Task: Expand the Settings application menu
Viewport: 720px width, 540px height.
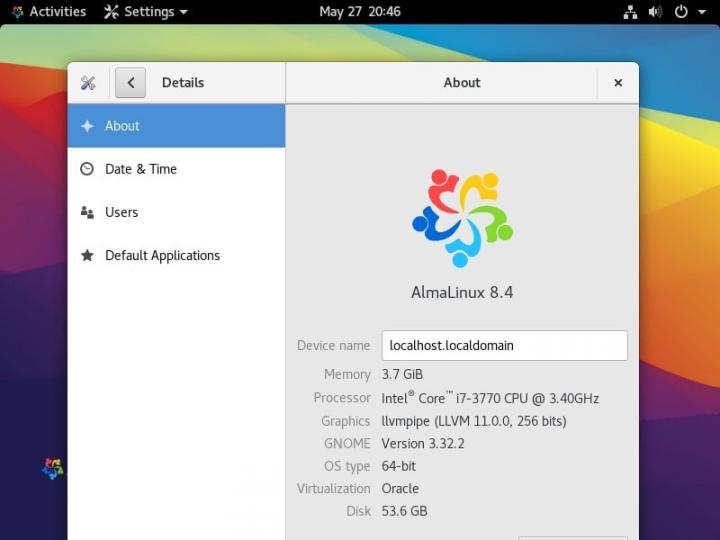Action: pos(146,12)
